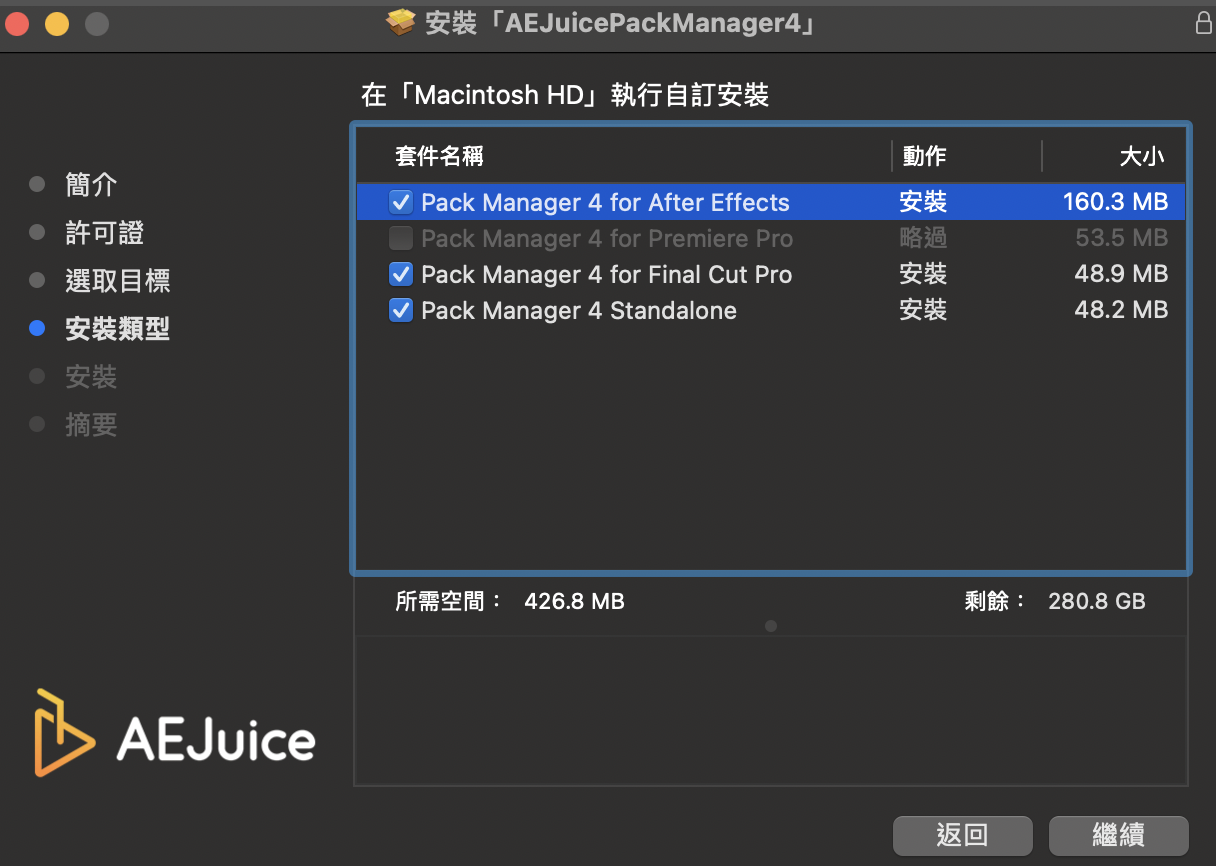The width and height of the screenshot is (1216, 866).
Task: Click the 48.9 MB size cell
Action: coord(1121,274)
